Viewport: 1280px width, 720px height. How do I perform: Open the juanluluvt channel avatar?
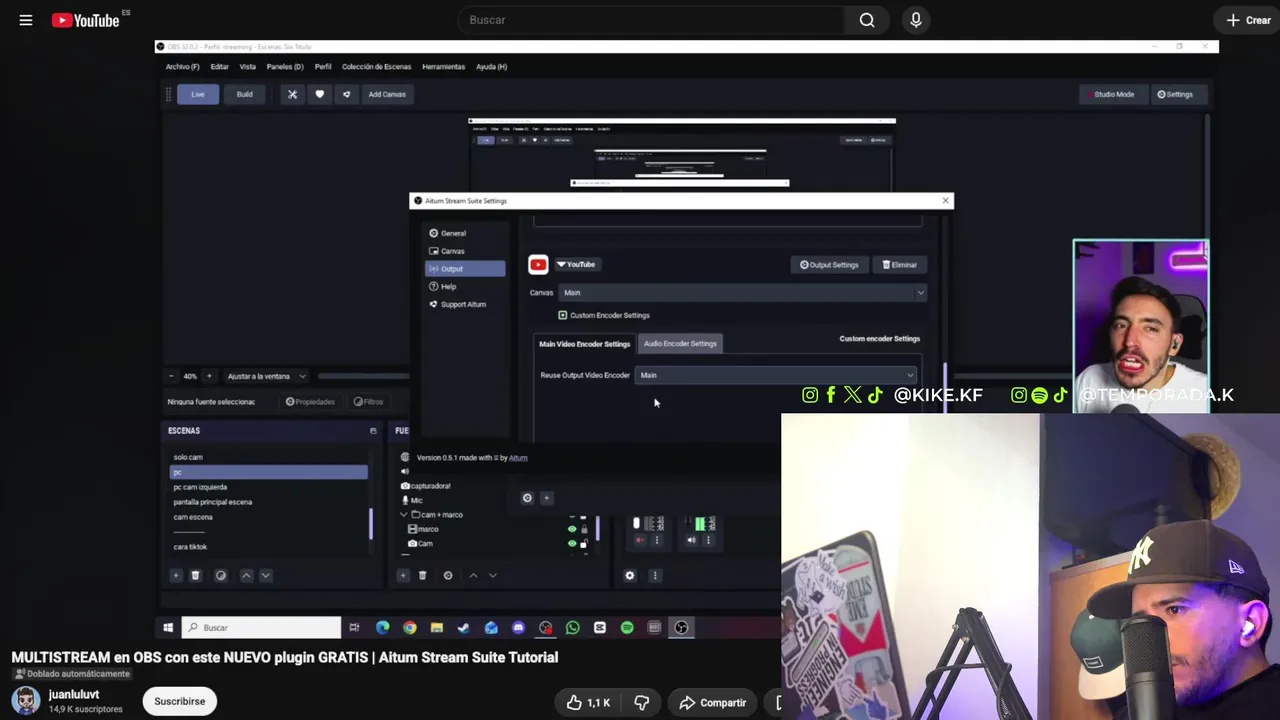26,700
